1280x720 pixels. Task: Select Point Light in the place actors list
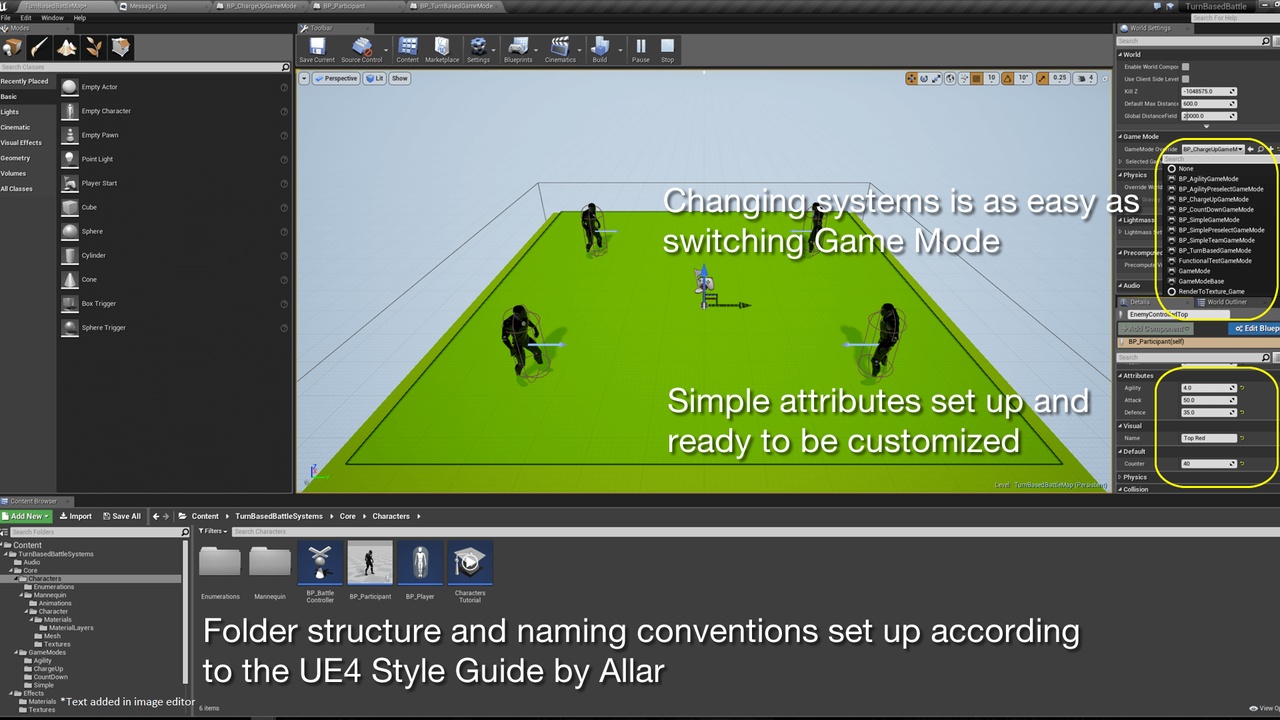(x=97, y=159)
